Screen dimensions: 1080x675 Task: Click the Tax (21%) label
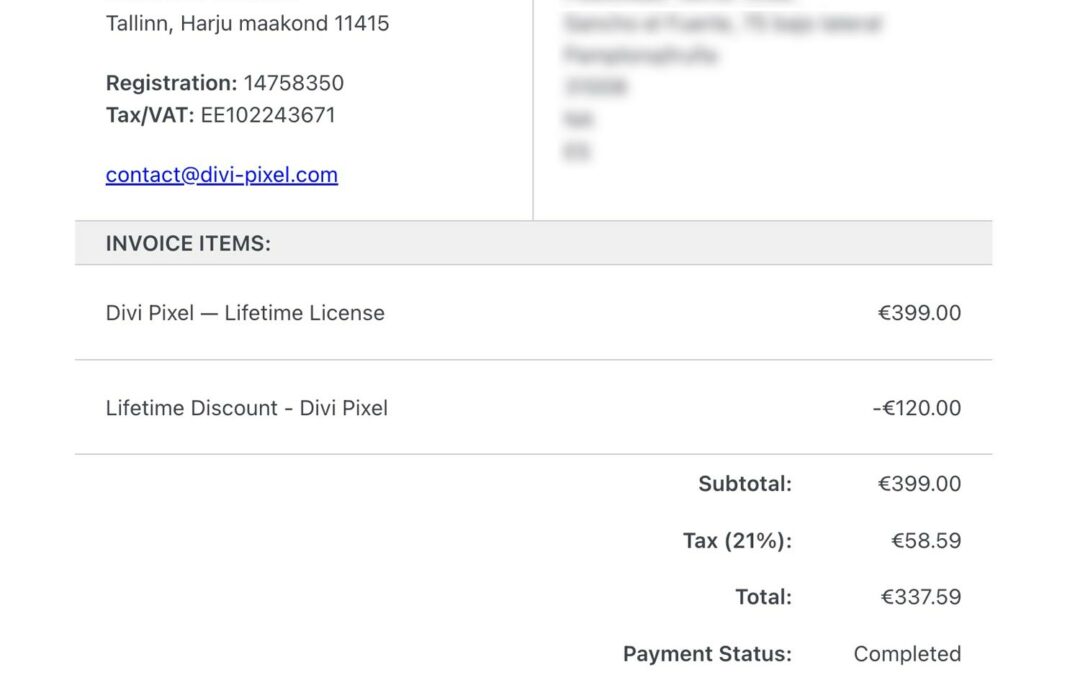pyautogui.click(x=738, y=541)
